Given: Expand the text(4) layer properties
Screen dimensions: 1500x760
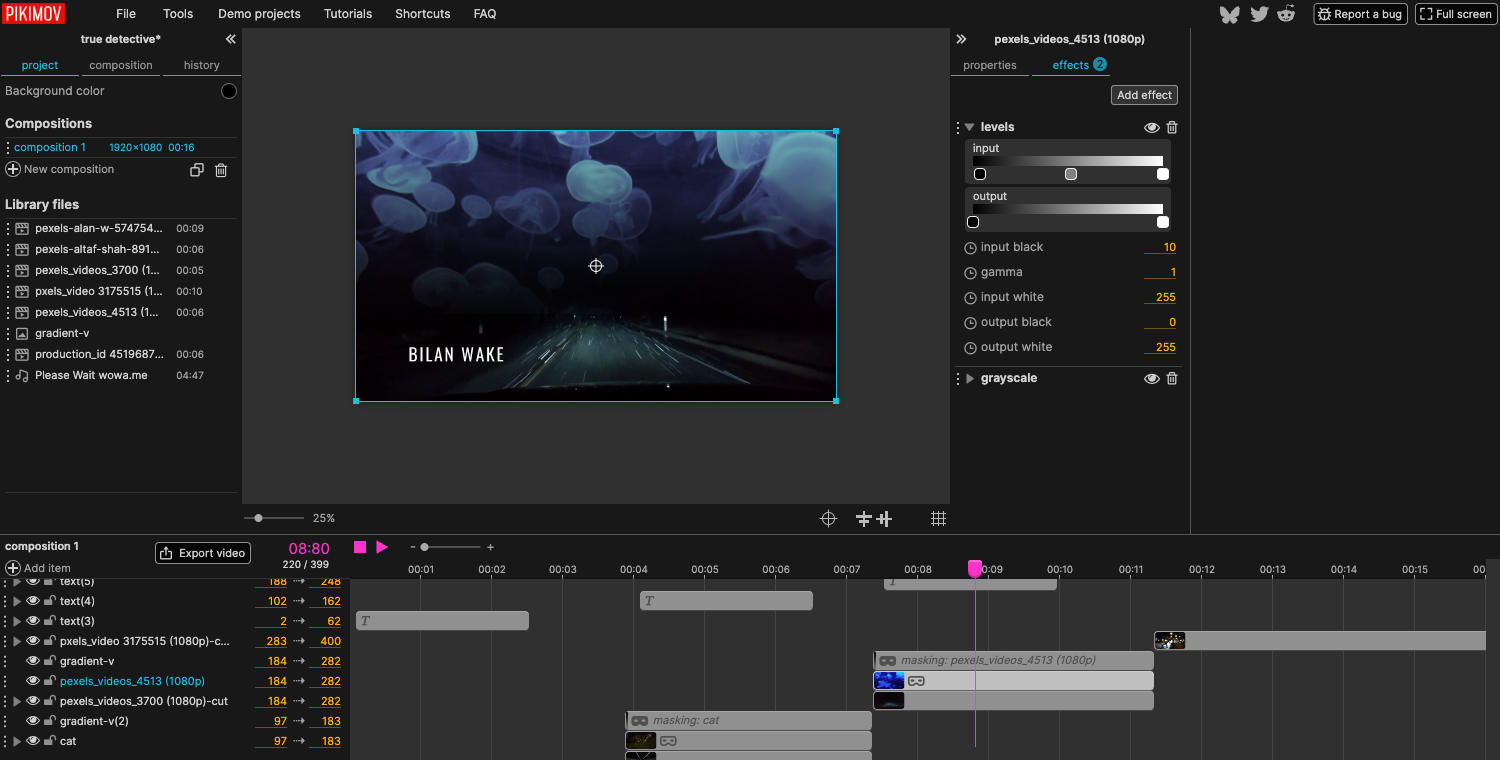Looking at the screenshot, I should [x=17, y=601].
